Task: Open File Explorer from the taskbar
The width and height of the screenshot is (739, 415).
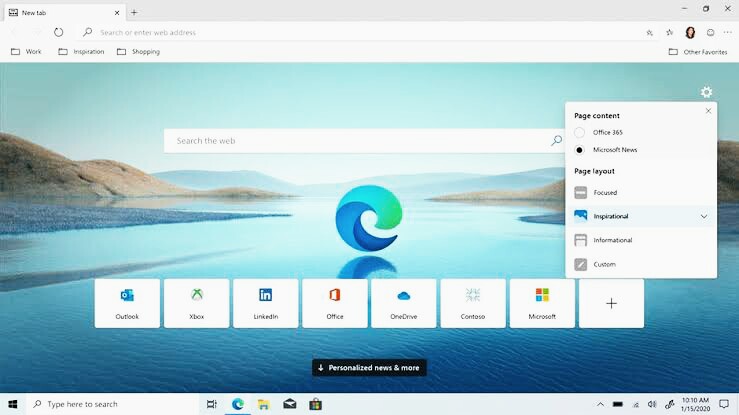Action: [263, 404]
